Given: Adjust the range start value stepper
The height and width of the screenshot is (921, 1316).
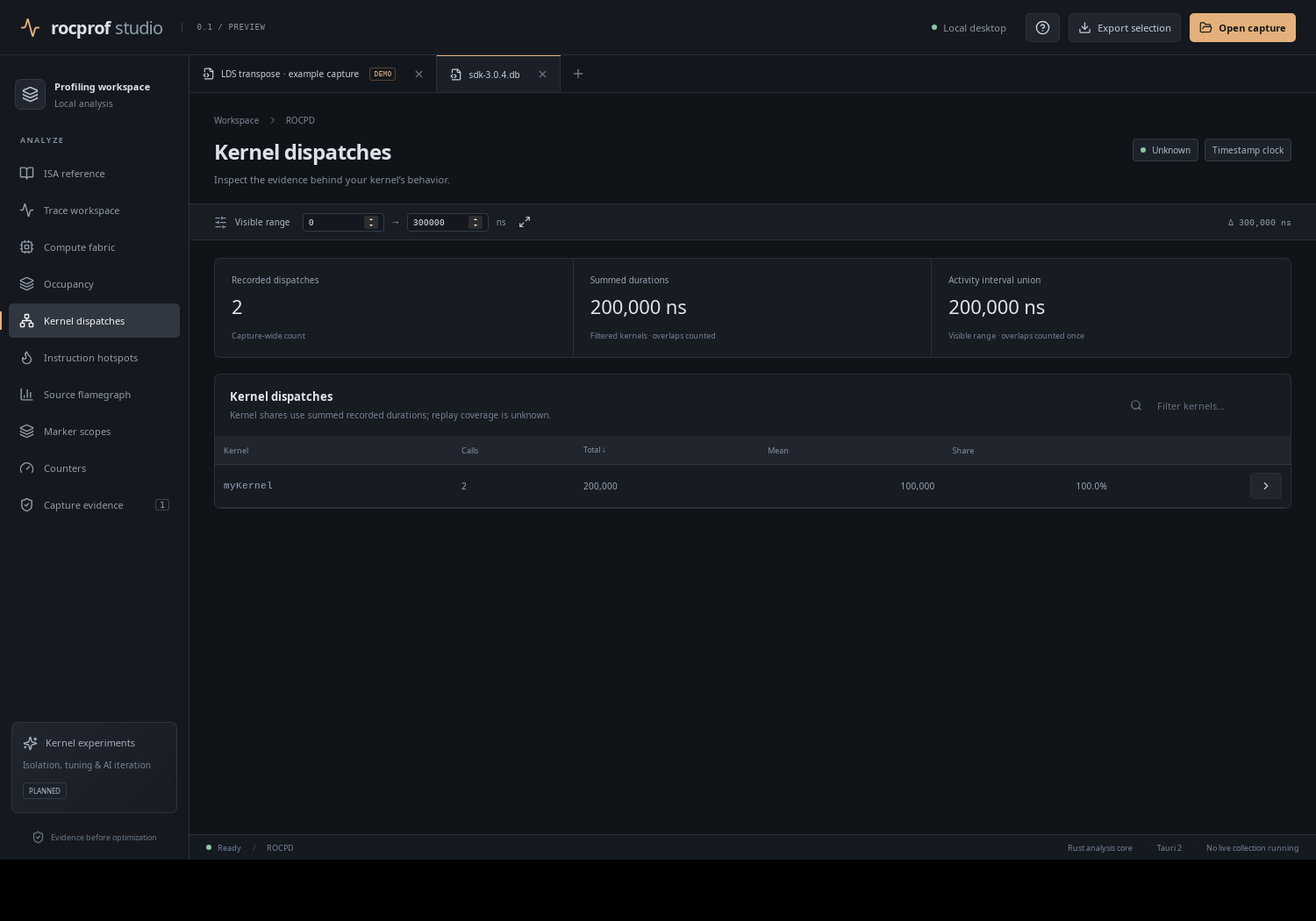Looking at the screenshot, I should click(371, 222).
